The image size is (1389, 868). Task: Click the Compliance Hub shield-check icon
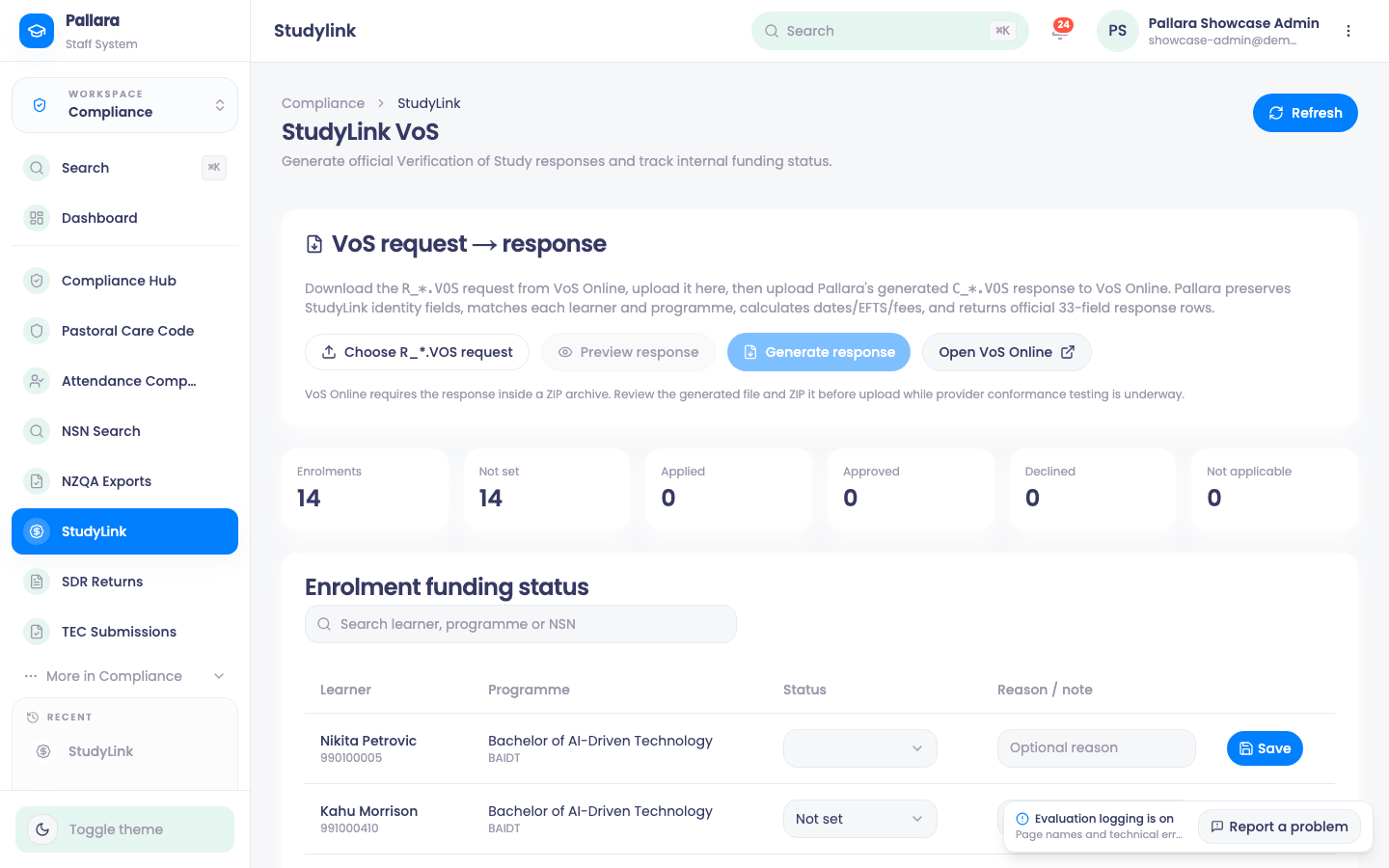tap(37, 281)
